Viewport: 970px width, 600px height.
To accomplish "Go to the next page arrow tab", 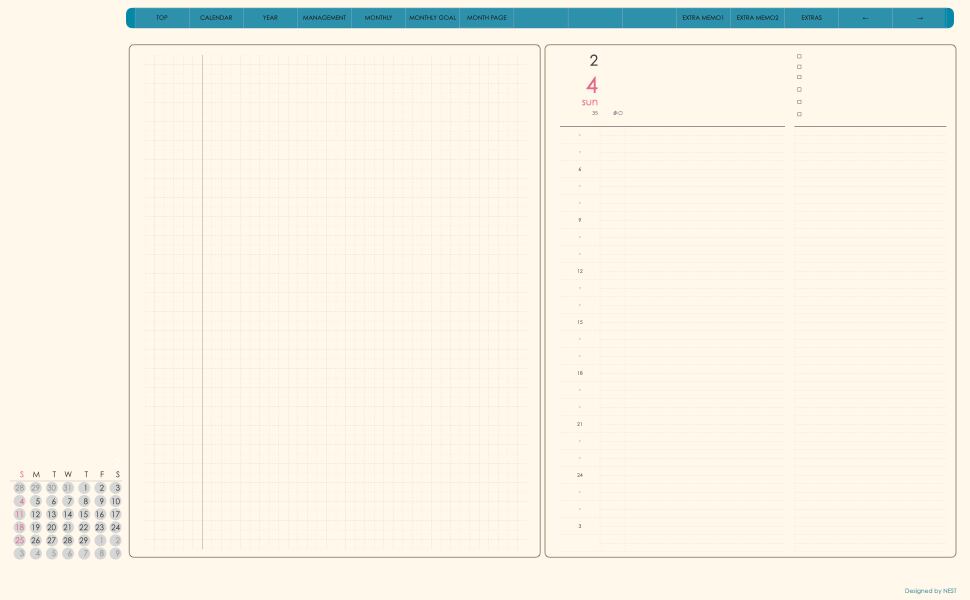I will click(919, 18).
